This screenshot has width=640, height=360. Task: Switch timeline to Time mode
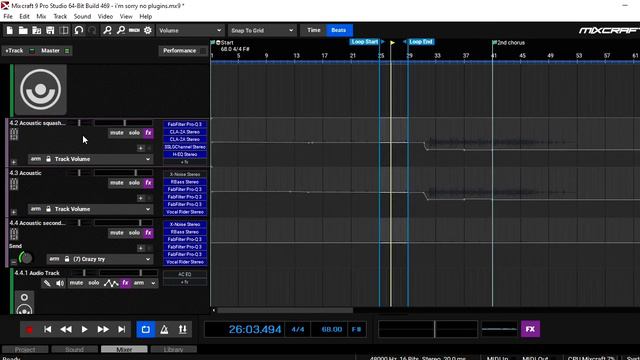tap(314, 30)
